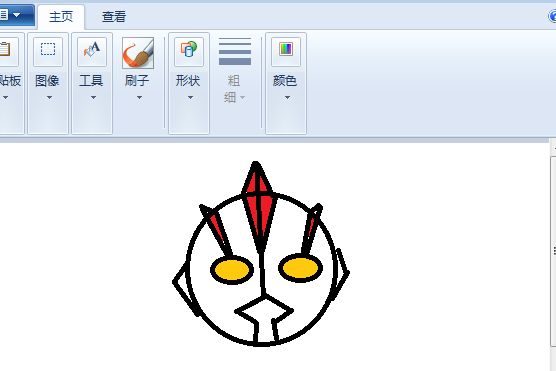The height and width of the screenshot is (371, 556).
Task: Click the left yellow eye in drawing
Action: coord(232,270)
